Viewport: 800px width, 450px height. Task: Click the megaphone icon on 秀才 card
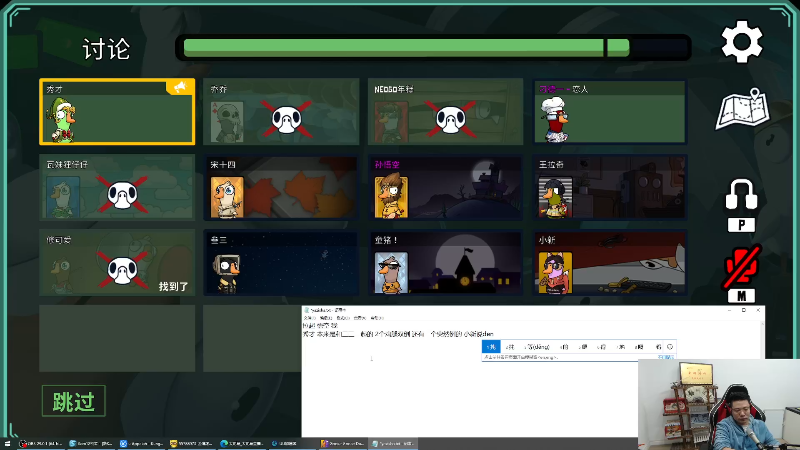tap(180, 87)
